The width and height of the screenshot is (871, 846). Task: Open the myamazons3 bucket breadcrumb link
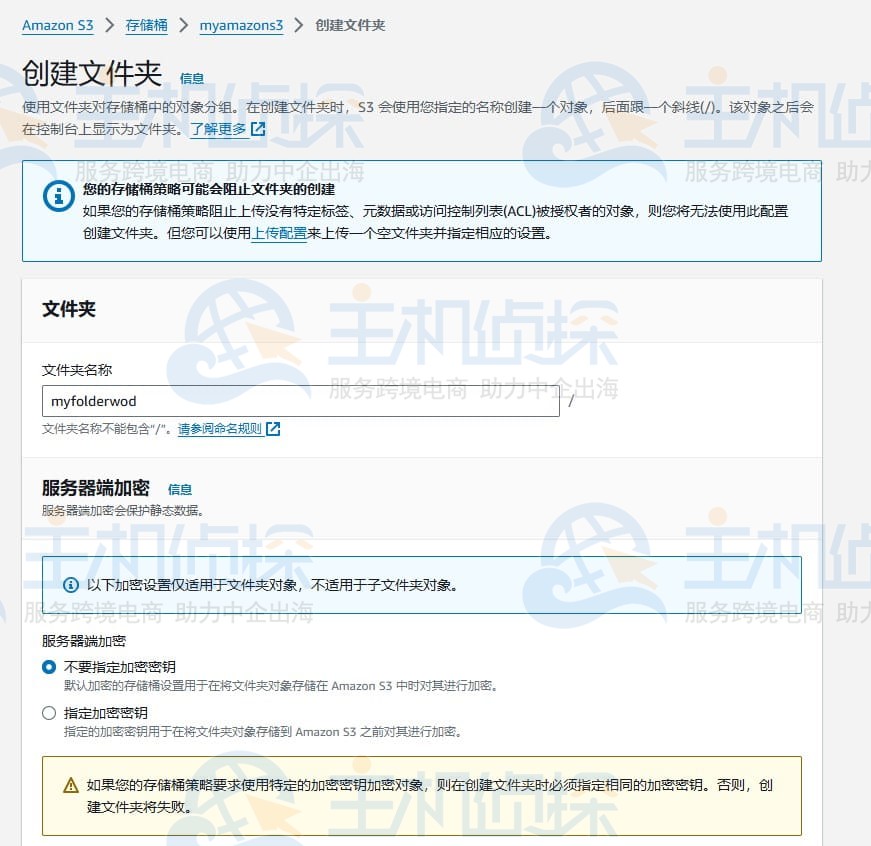[x=241, y=26]
